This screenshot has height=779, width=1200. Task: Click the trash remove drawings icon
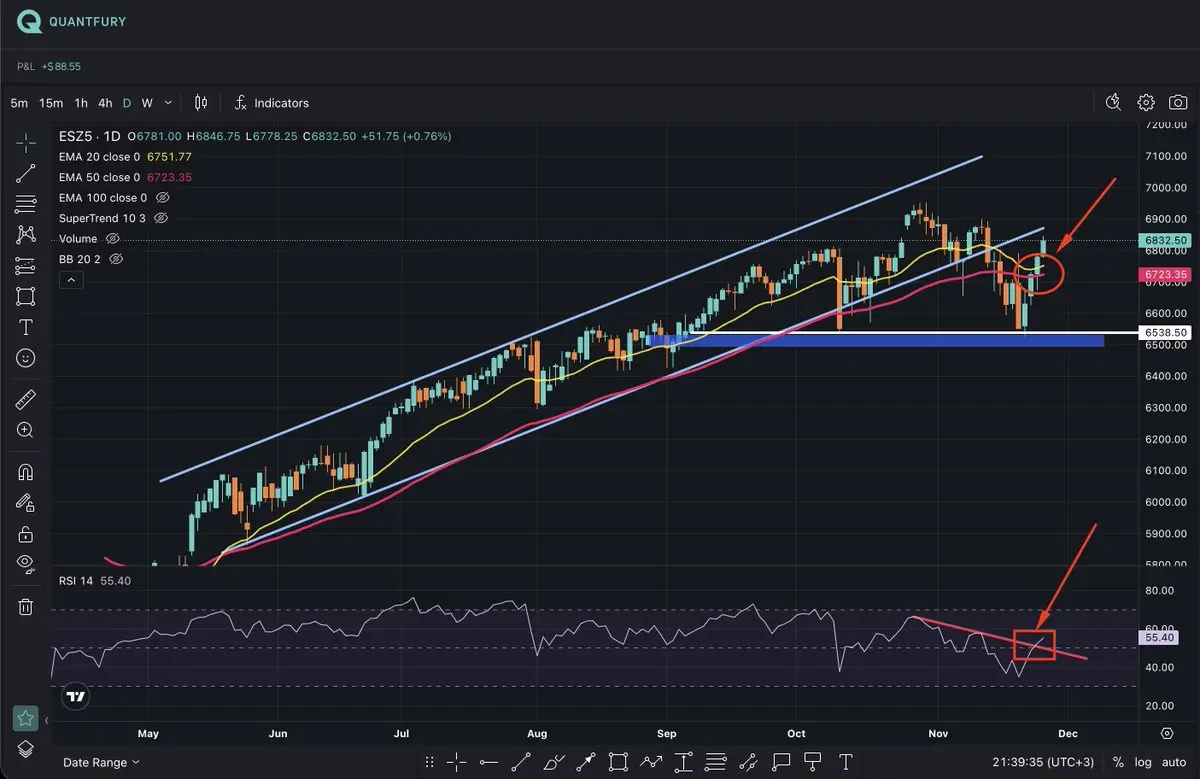click(x=26, y=606)
